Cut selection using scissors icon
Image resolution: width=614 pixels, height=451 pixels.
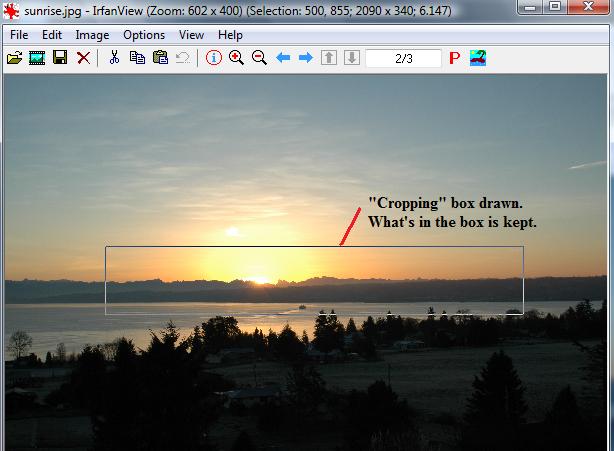coord(114,58)
